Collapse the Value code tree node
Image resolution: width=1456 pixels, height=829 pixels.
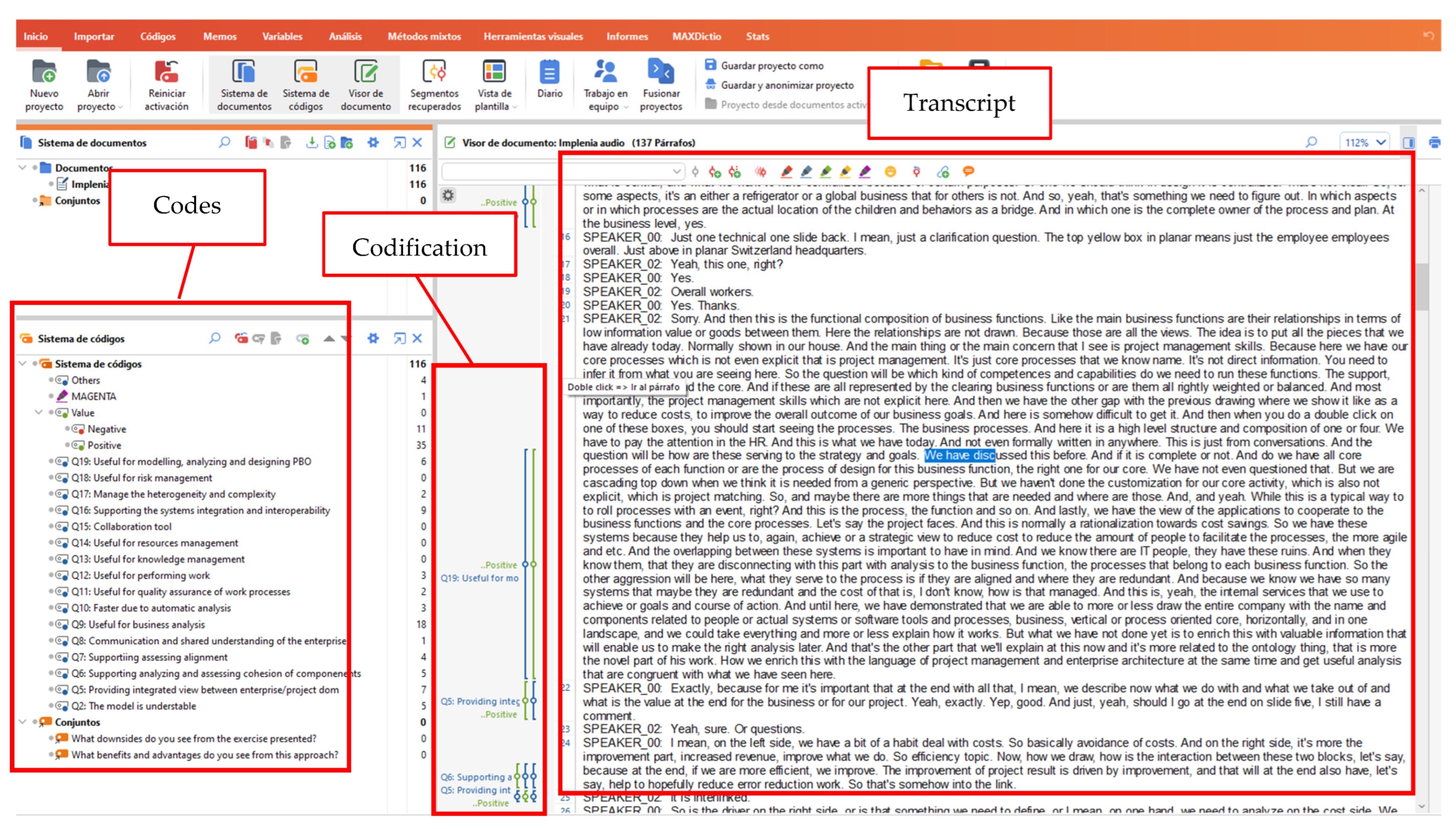(39, 412)
